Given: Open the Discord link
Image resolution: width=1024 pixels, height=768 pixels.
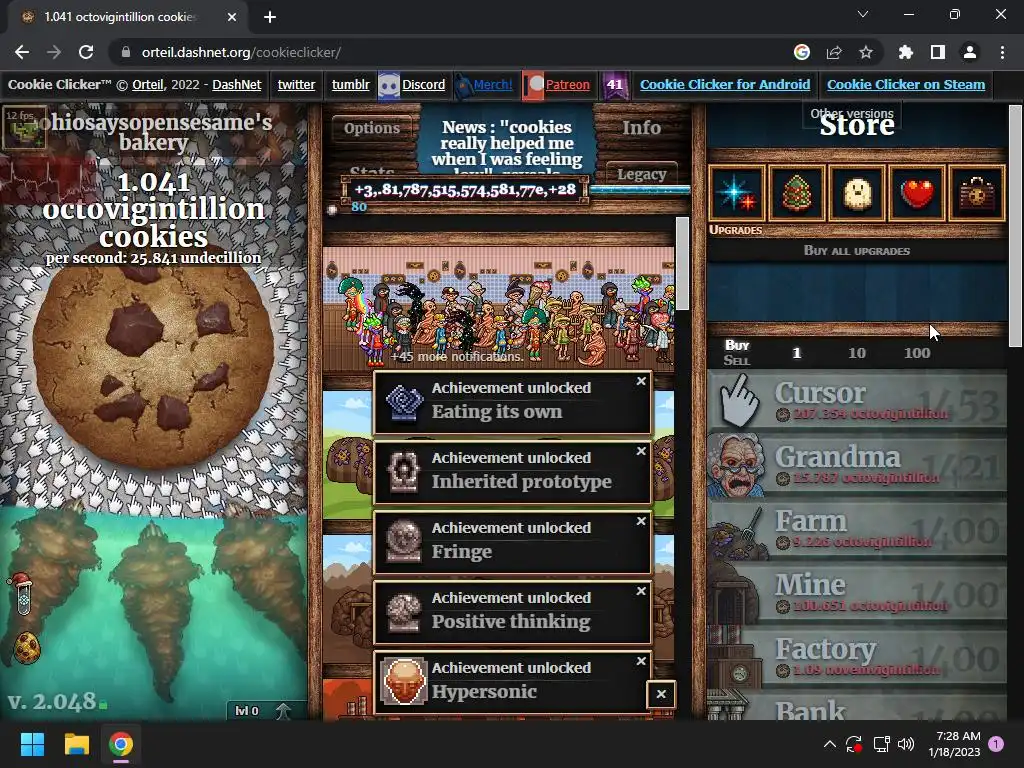Looking at the screenshot, I should (423, 84).
